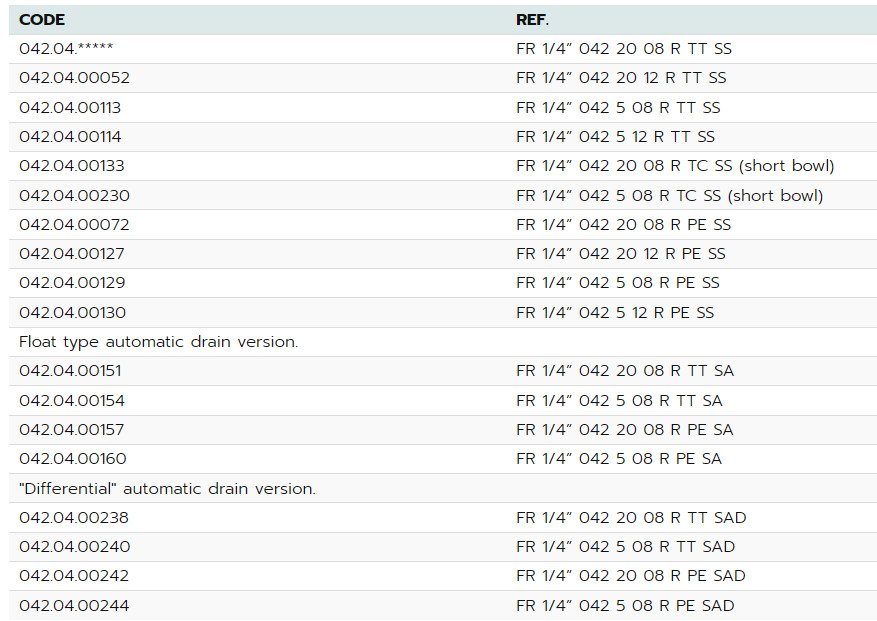
Task: Click the "Differential" automatic drain version heading
Action: click(x=167, y=488)
